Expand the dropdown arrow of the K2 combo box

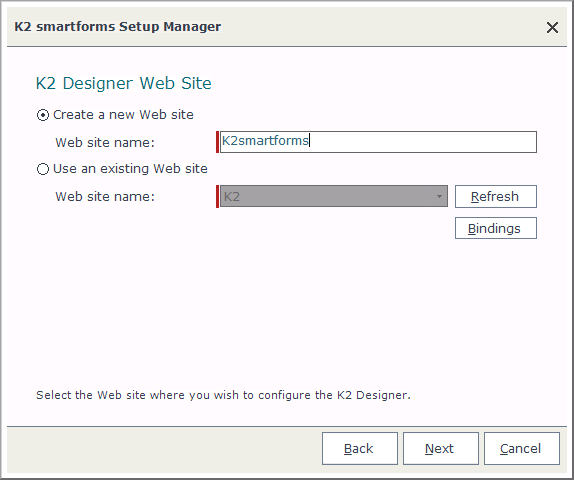439,197
